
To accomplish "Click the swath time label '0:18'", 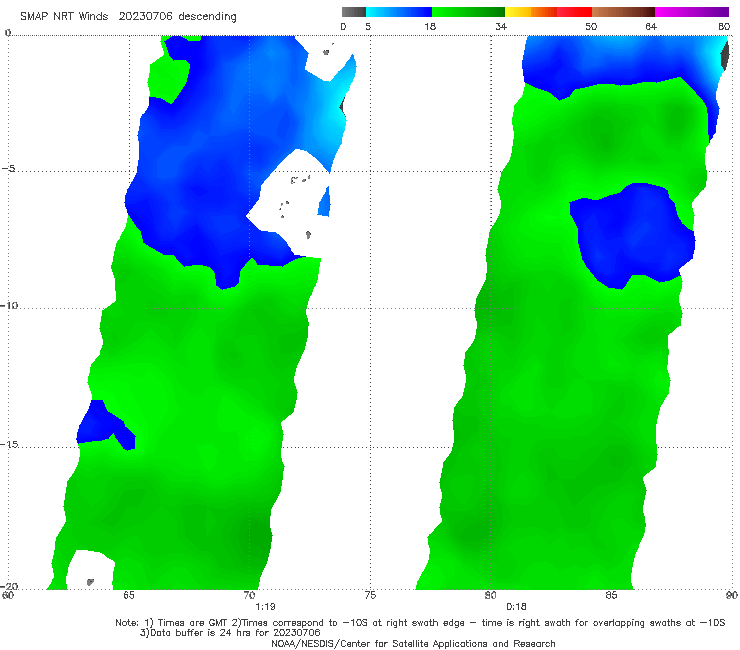I will tap(516, 607).
